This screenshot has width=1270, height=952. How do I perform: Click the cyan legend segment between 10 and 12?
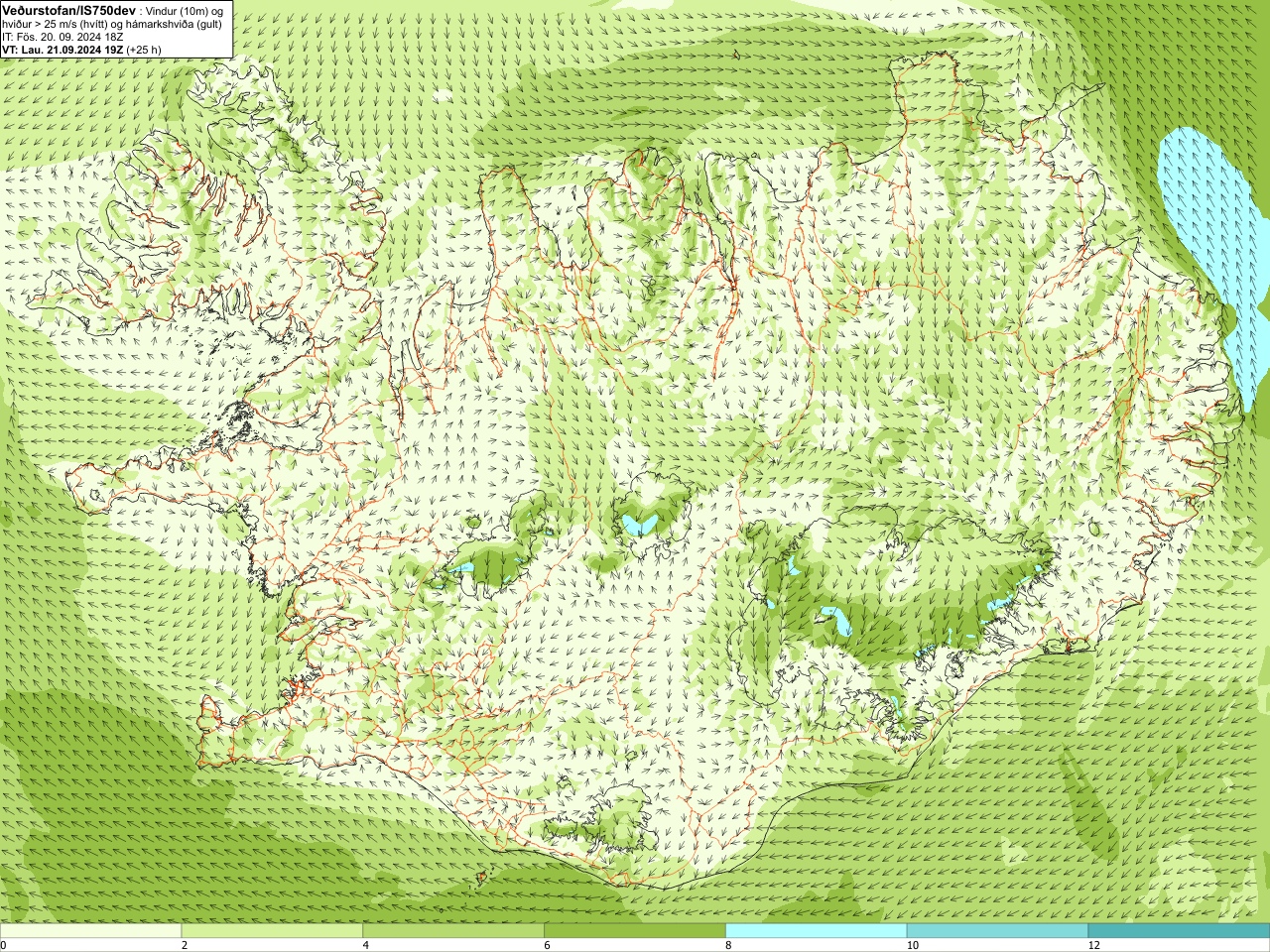[x=997, y=931]
